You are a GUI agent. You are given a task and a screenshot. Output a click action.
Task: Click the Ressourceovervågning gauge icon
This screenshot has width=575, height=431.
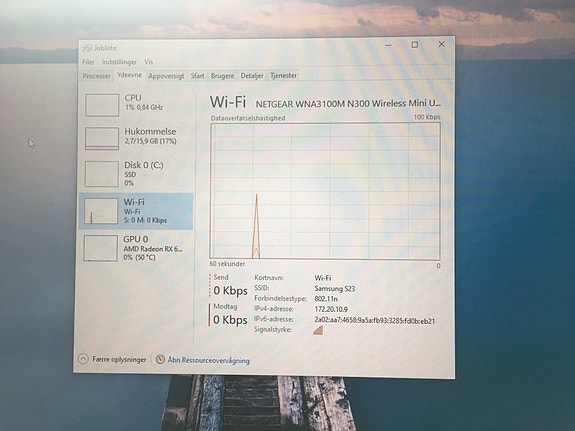point(160,359)
